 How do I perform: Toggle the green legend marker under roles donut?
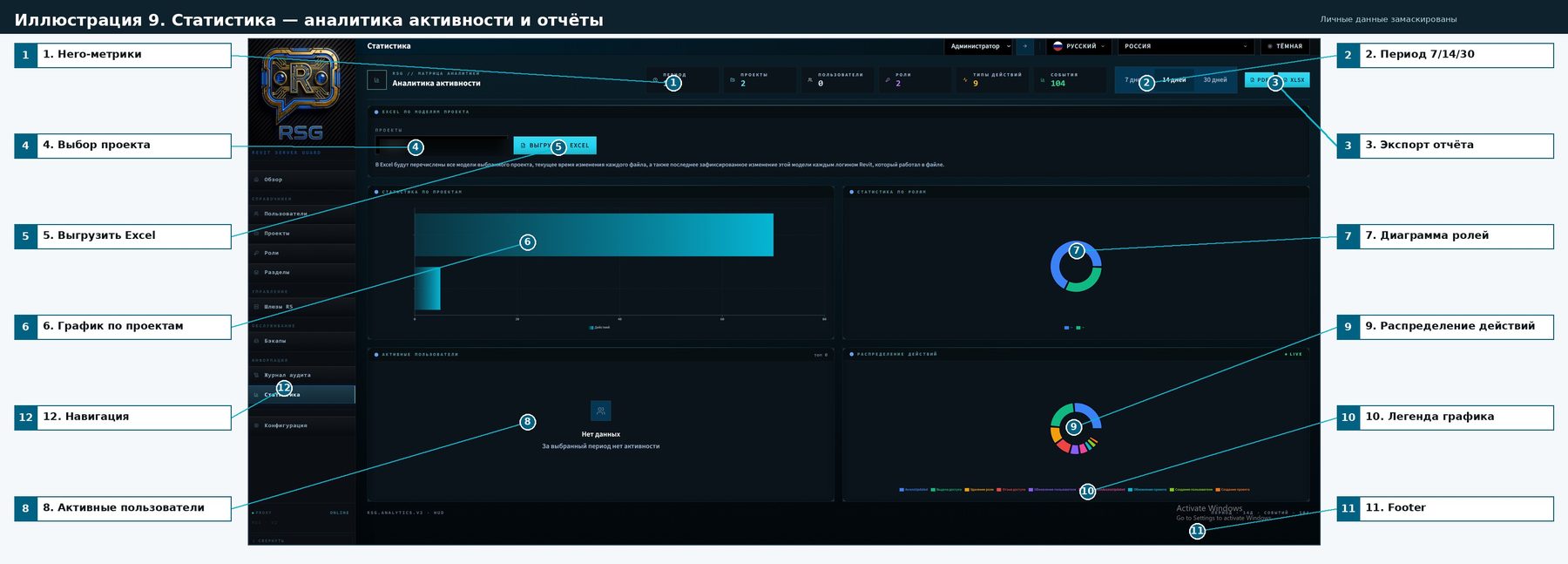pyautogui.click(x=1078, y=328)
